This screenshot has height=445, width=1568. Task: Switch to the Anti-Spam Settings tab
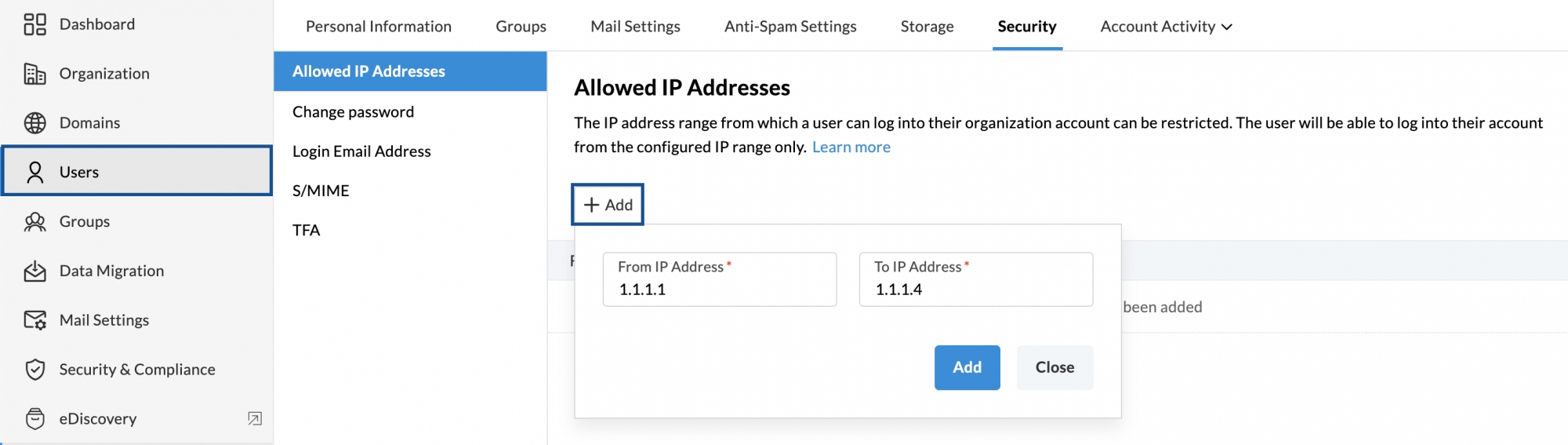coord(790,27)
